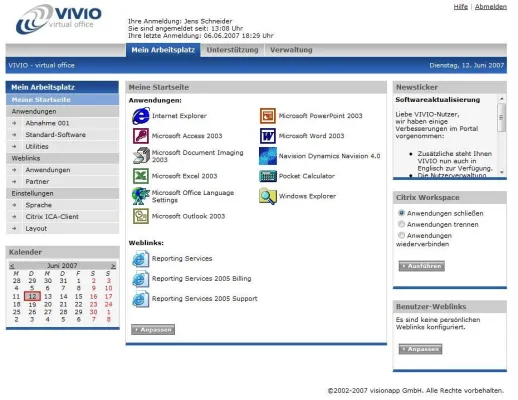Open the Sprache settings link
The image size is (518, 400).
tap(39, 205)
